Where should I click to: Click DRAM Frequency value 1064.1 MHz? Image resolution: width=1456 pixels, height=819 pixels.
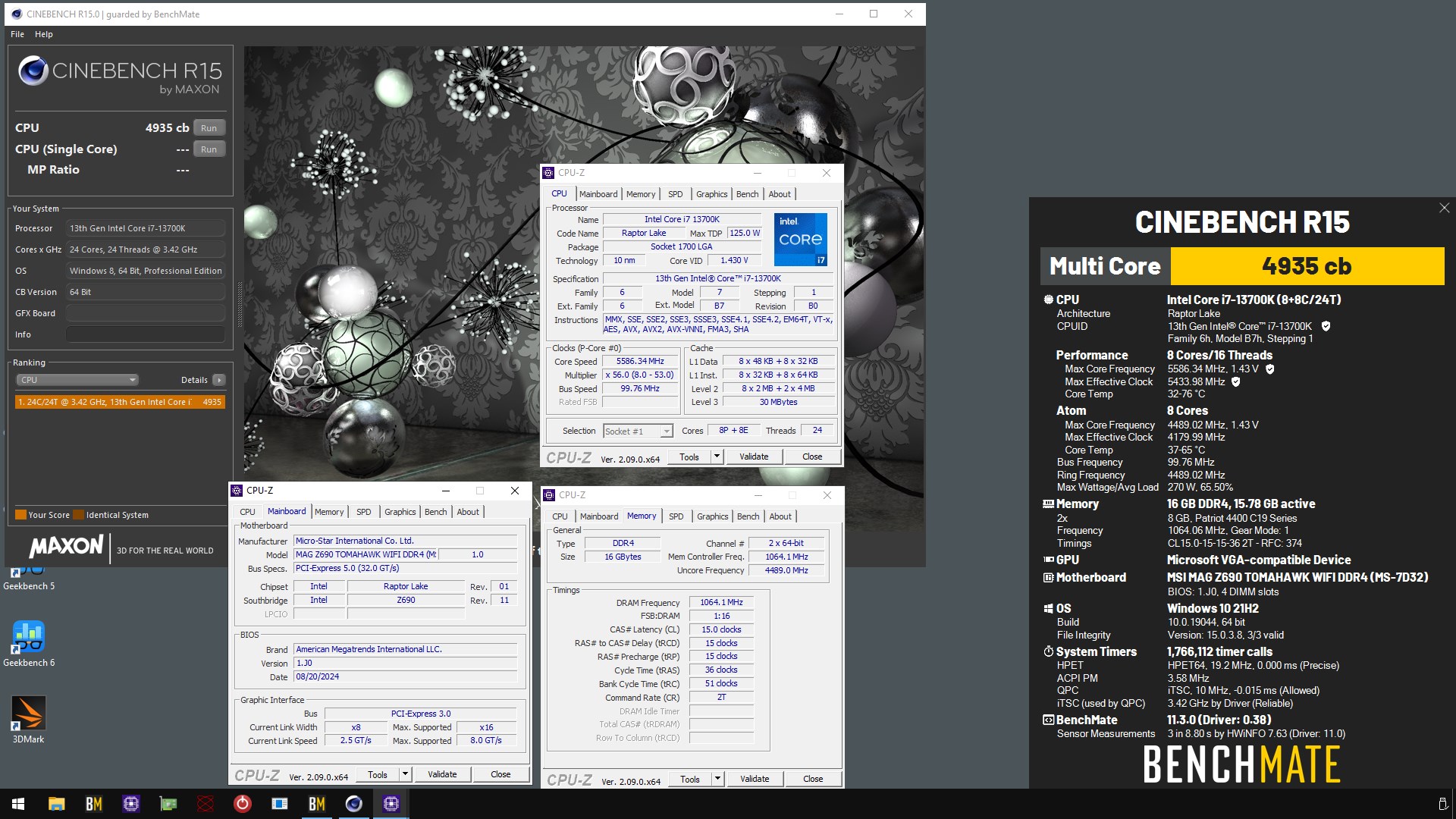click(x=721, y=602)
